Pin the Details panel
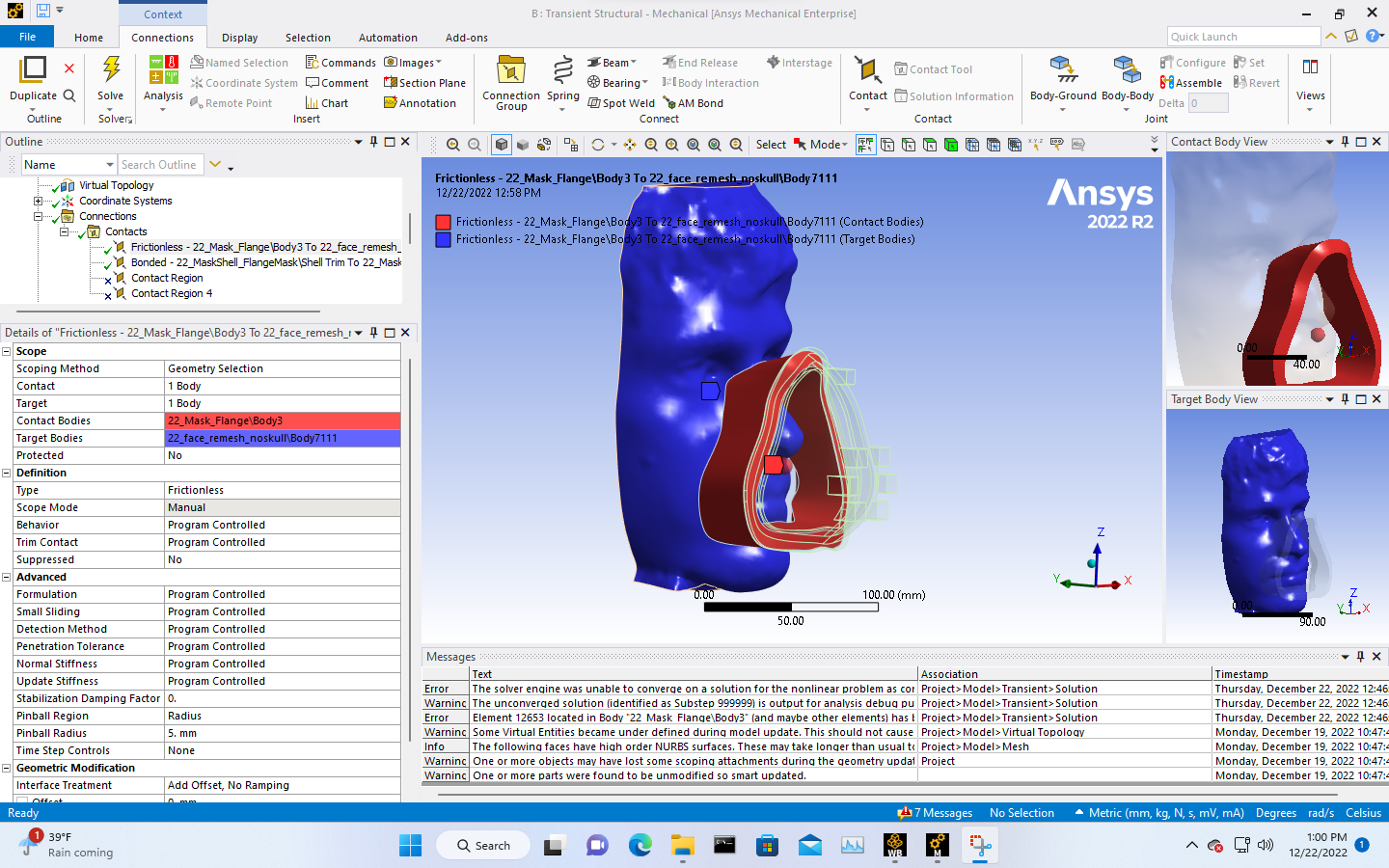Viewport: 1389px width, 868px height. coord(374,333)
